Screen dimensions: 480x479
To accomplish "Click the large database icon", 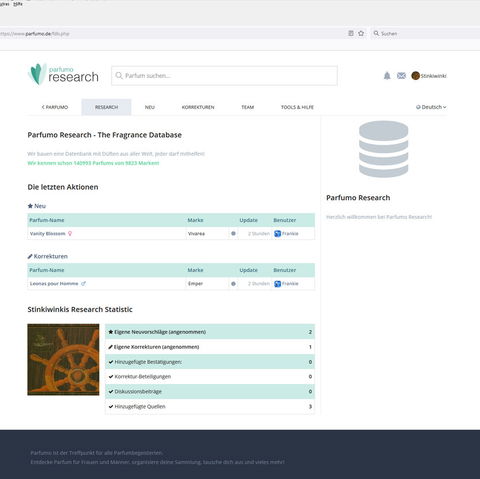I will pyautogui.click(x=383, y=149).
